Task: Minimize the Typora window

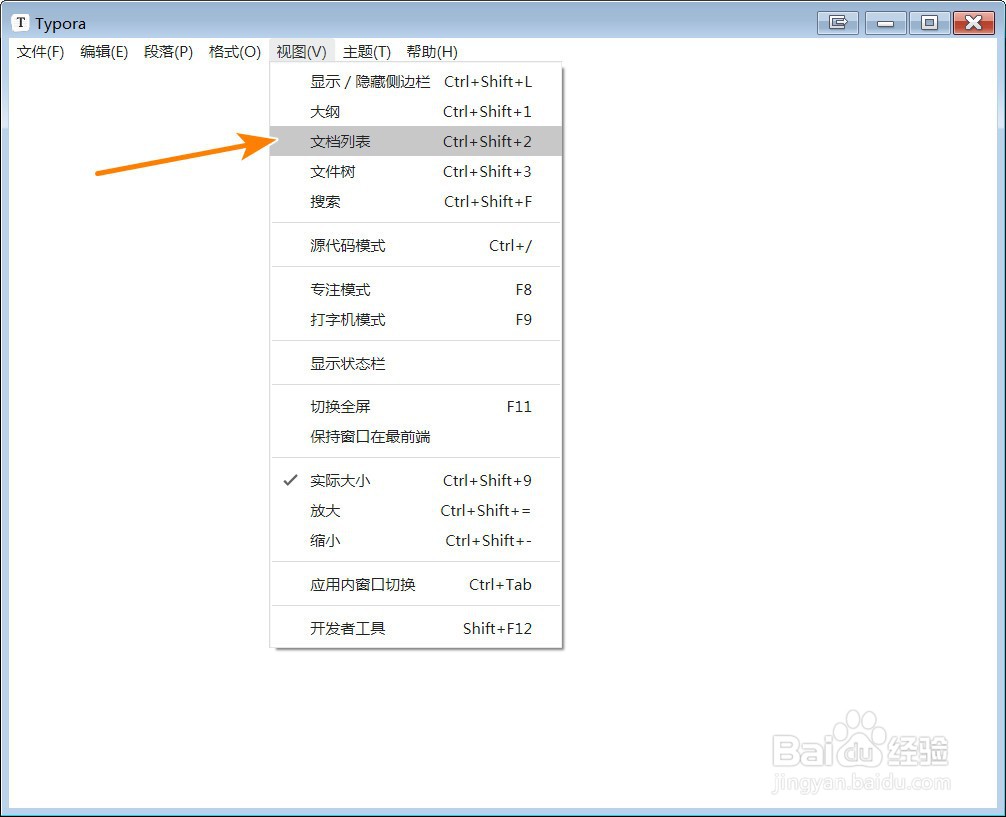Action: (x=885, y=23)
